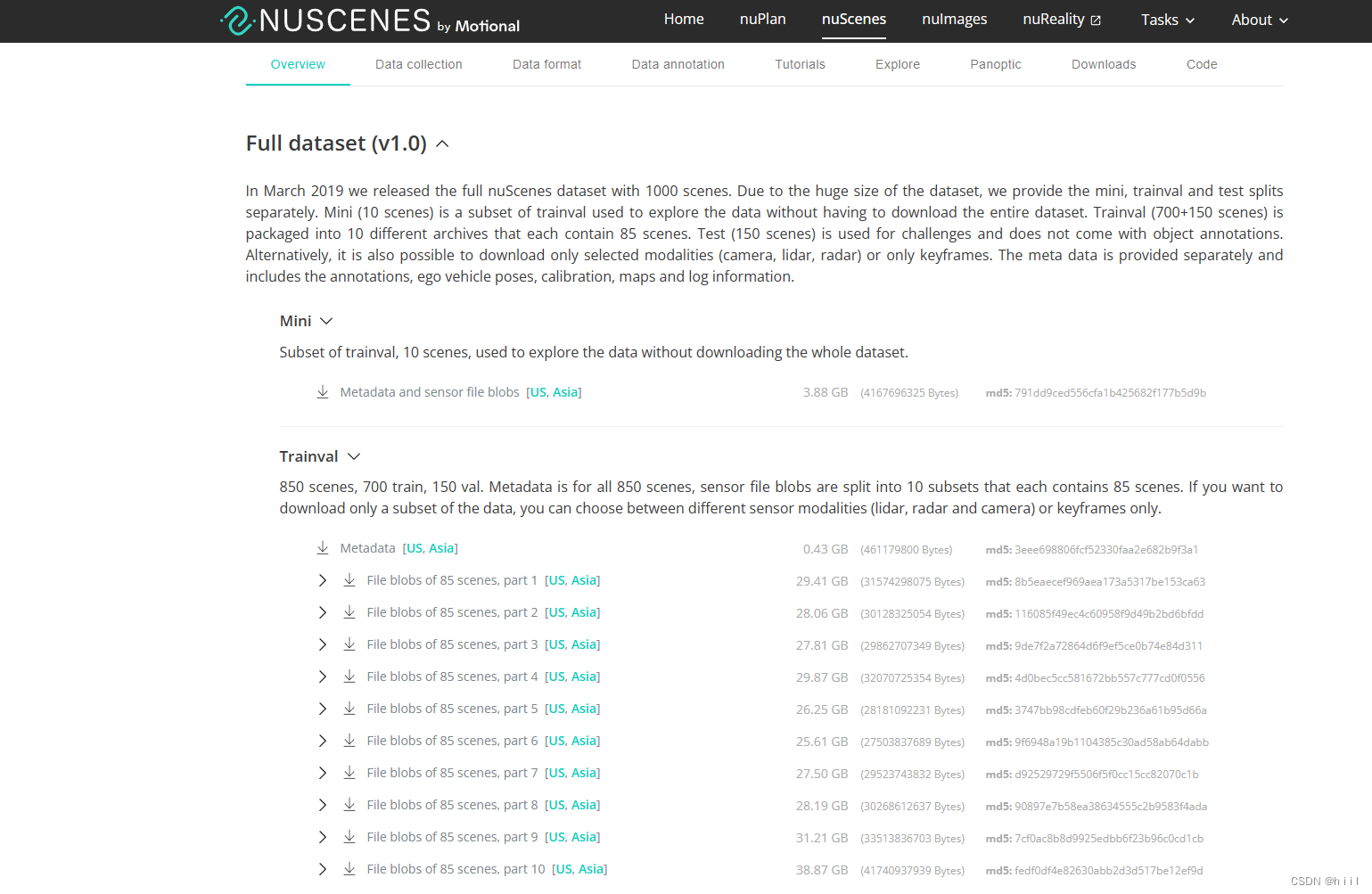Screen dimensions: 1372x894
Task: Click Asia link for part 10
Action: coord(591,869)
